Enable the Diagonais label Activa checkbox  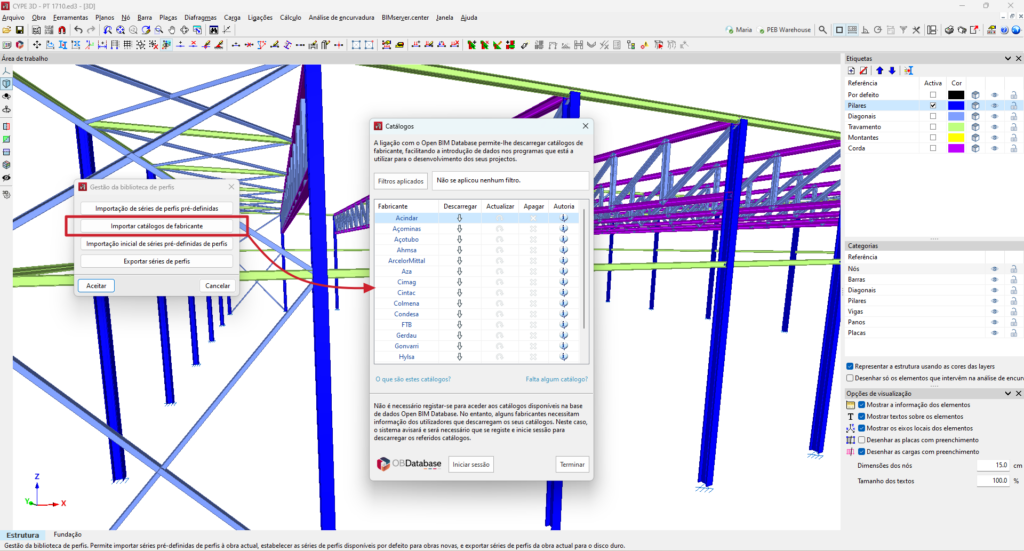click(x=933, y=116)
